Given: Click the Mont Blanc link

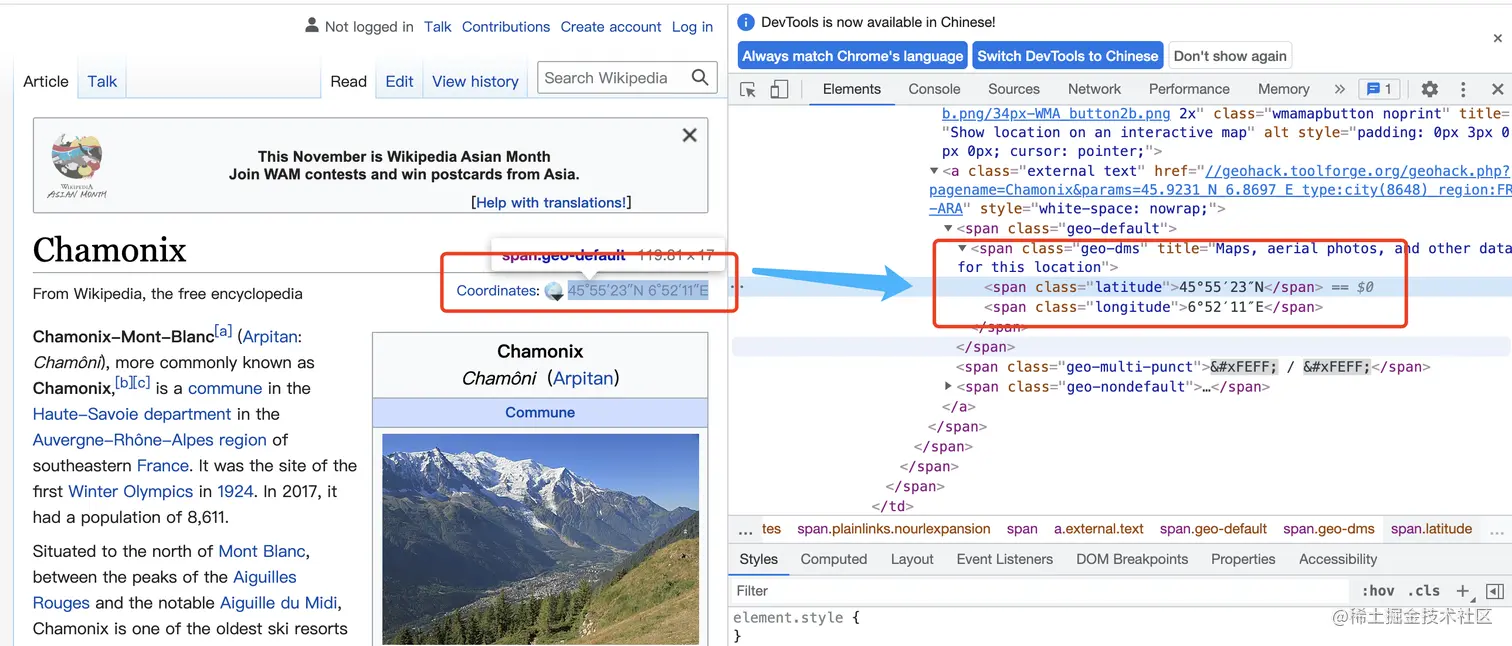Looking at the screenshot, I should pyautogui.click(x=263, y=551).
